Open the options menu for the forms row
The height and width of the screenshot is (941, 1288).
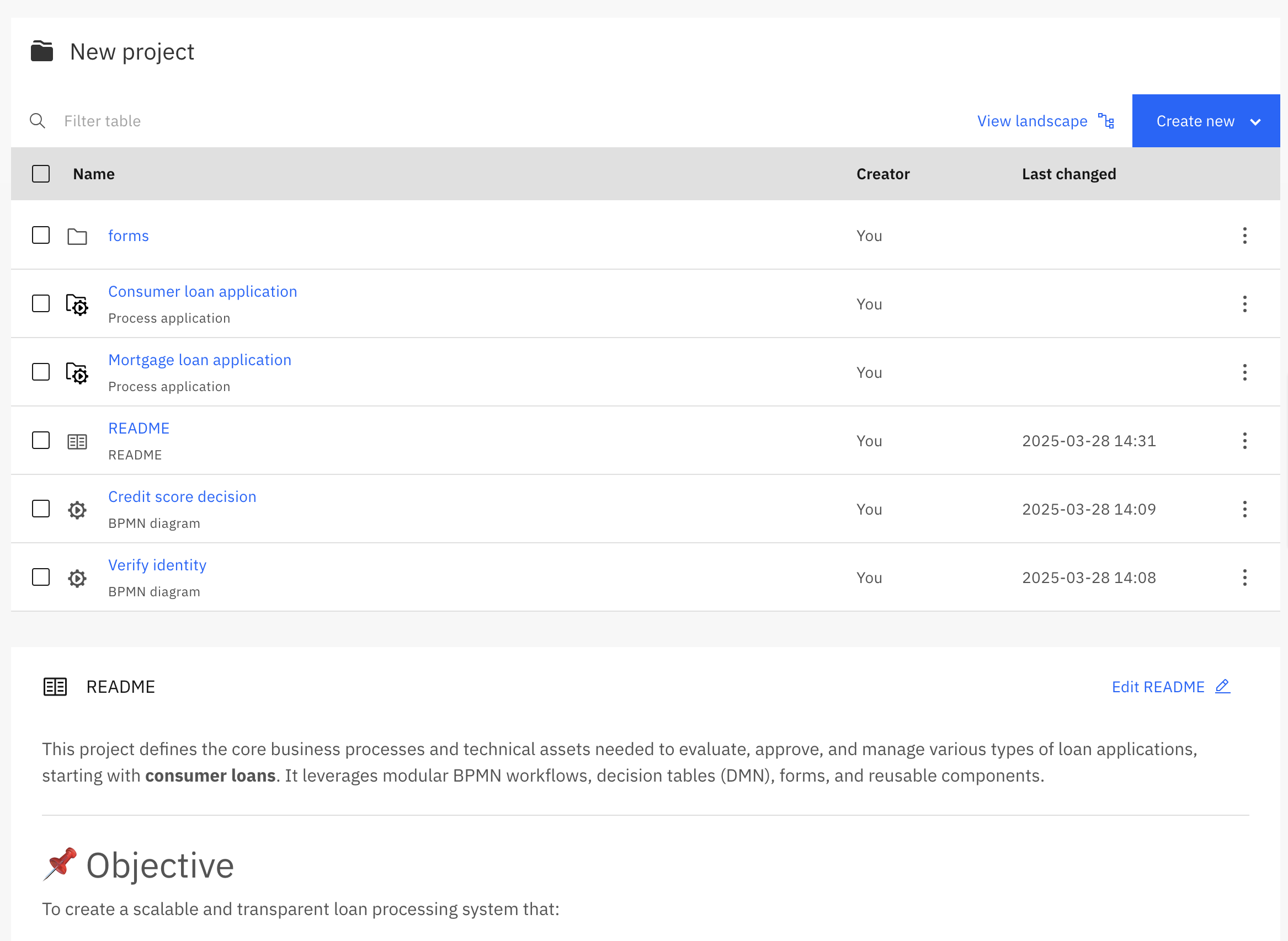[x=1245, y=235]
